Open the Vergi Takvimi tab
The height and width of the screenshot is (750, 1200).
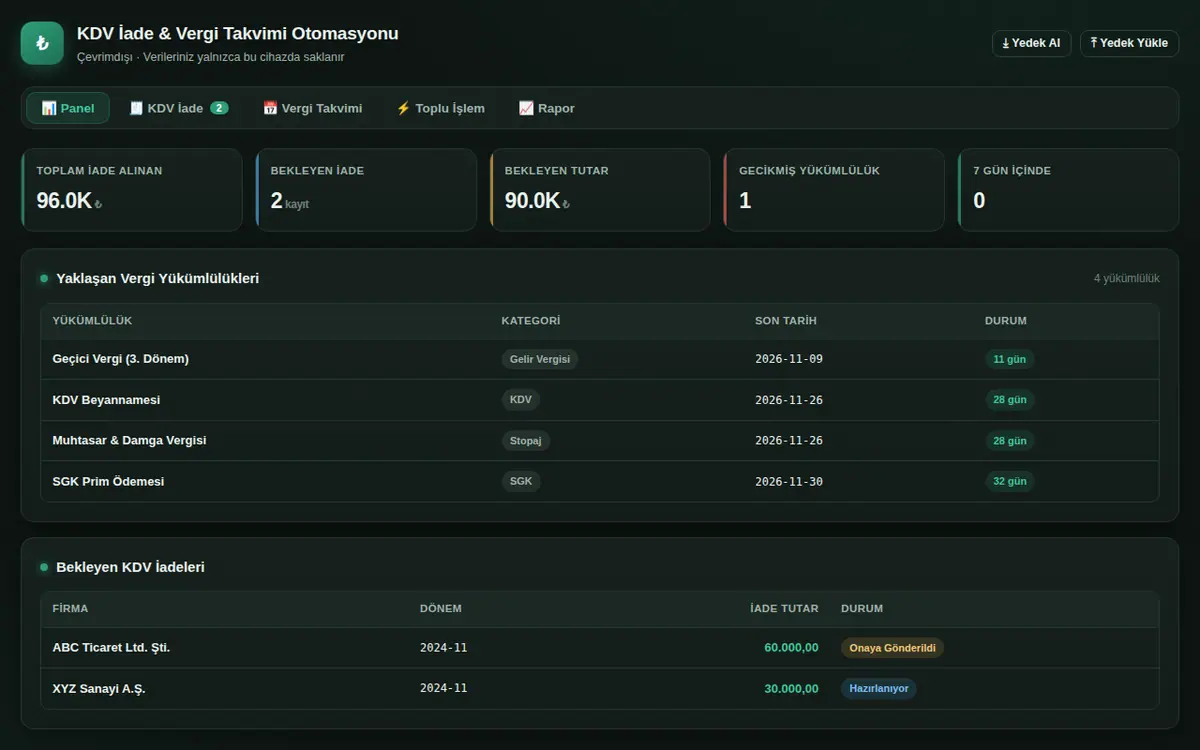click(x=312, y=108)
